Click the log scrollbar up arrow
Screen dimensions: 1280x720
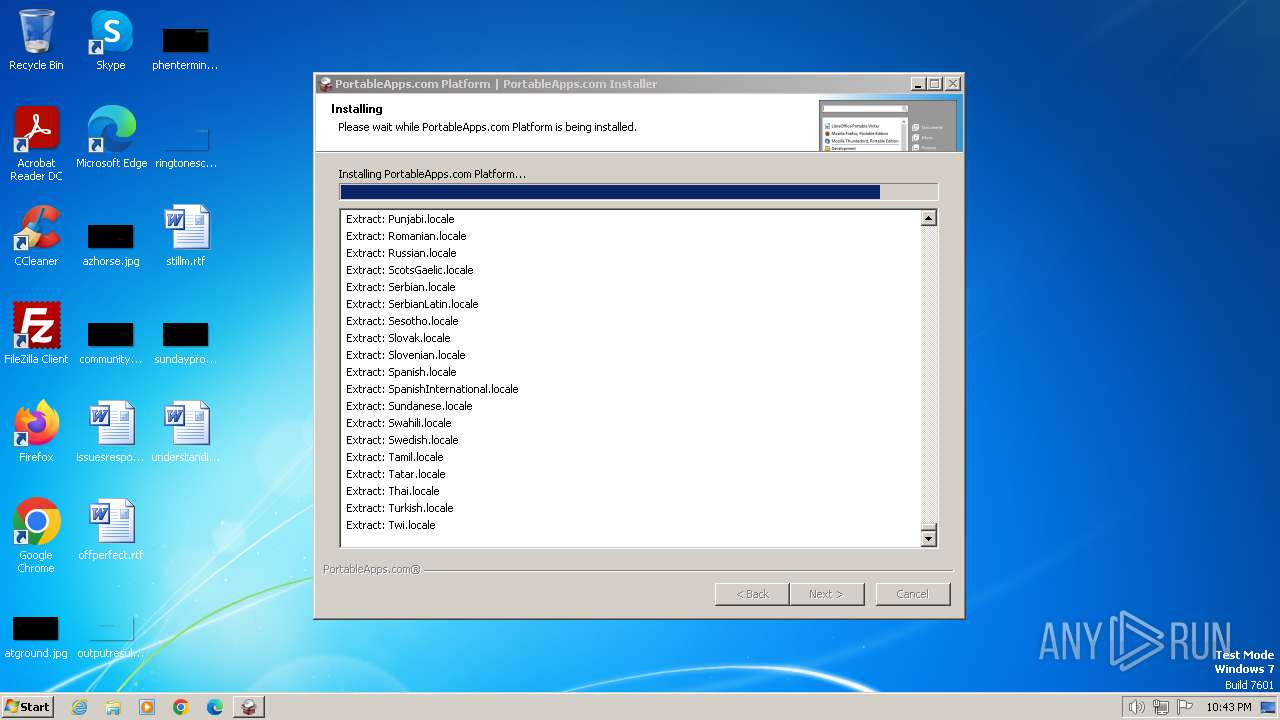928,218
